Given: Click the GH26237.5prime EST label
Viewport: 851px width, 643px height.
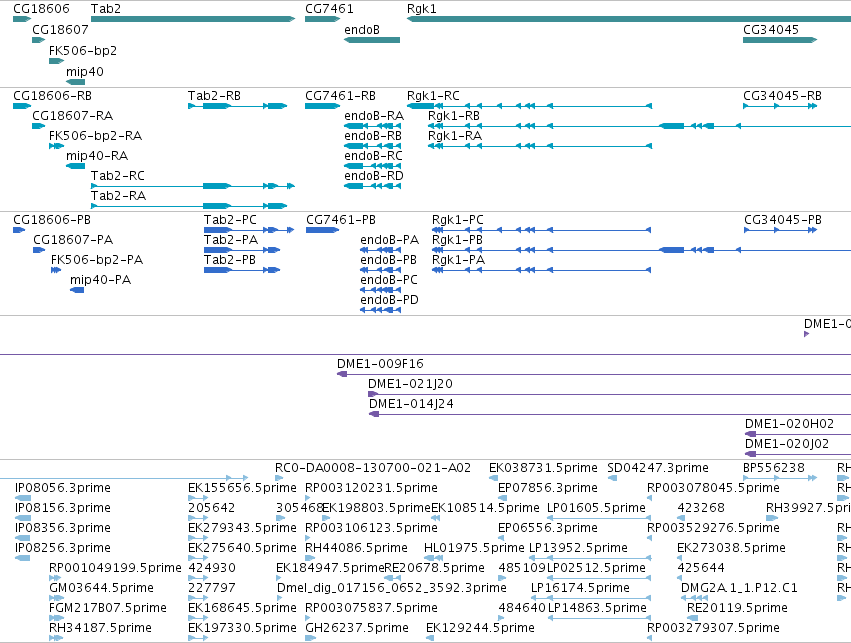Looking at the screenshot, I should click(357, 628).
